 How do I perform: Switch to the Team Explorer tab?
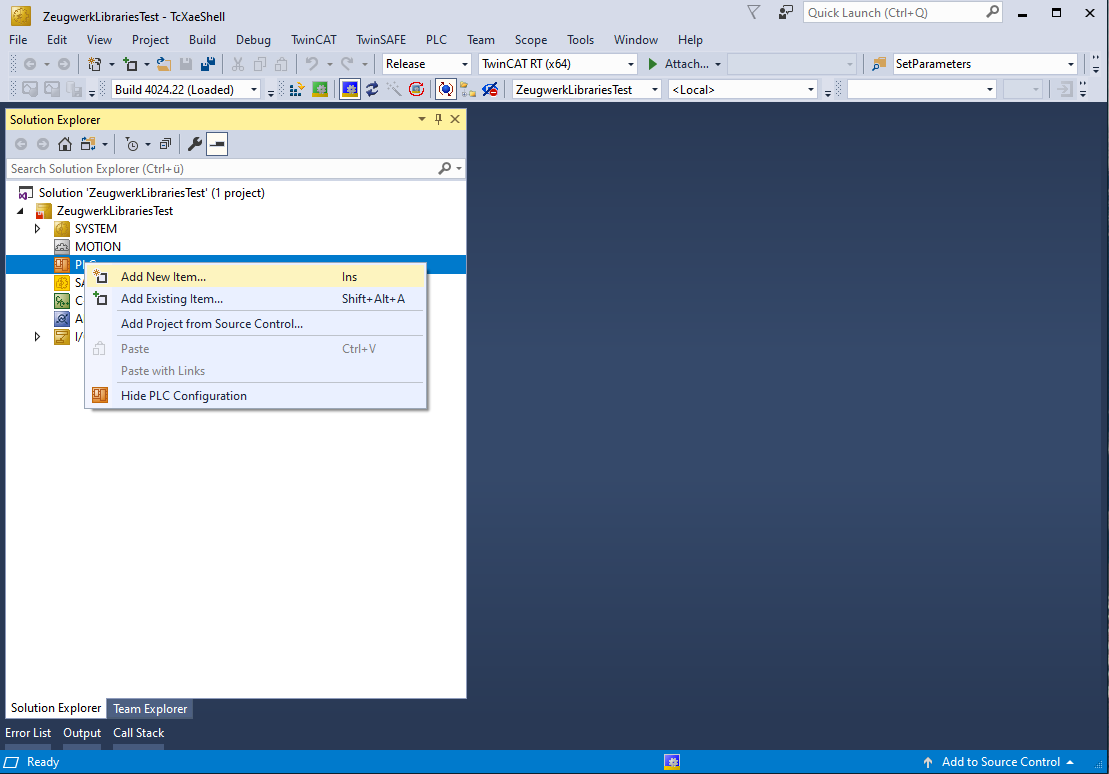click(x=150, y=708)
